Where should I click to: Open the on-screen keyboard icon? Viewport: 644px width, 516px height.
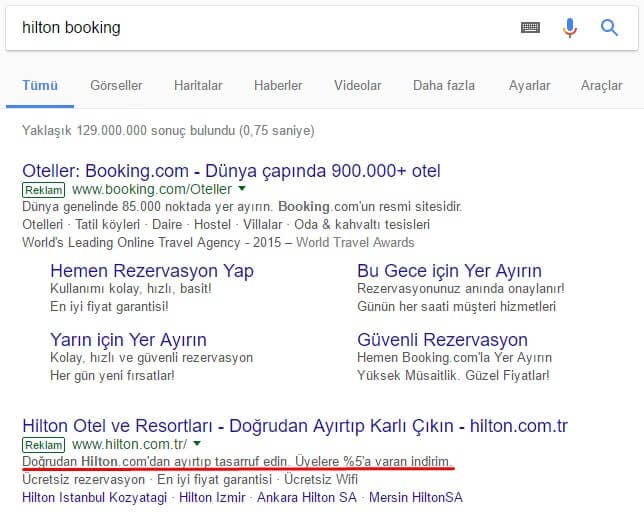(x=530, y=28)
